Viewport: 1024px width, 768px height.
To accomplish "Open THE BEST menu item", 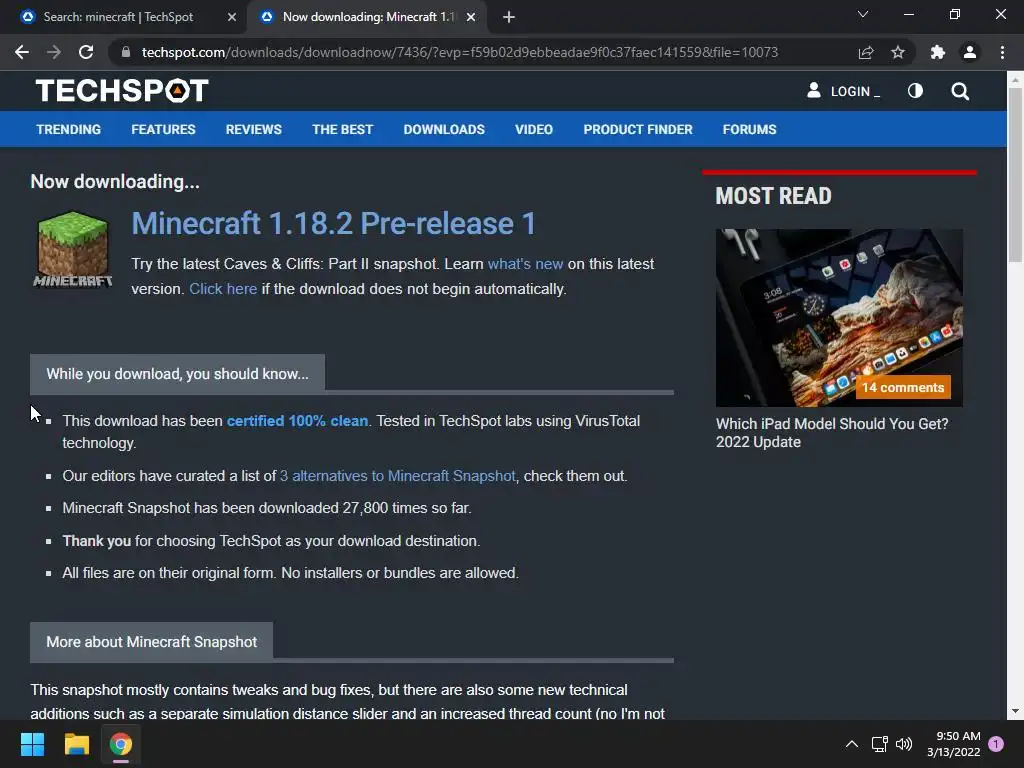I will pyautogui.click(x=342, y=129).
